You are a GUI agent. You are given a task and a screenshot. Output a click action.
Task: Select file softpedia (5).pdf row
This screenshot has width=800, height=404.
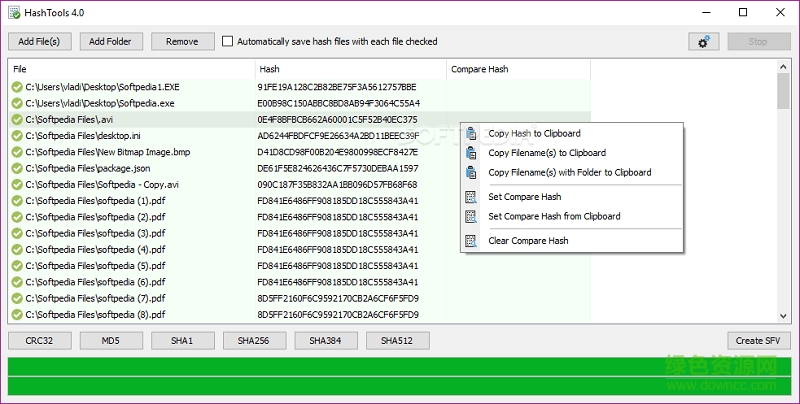(299, 266)
